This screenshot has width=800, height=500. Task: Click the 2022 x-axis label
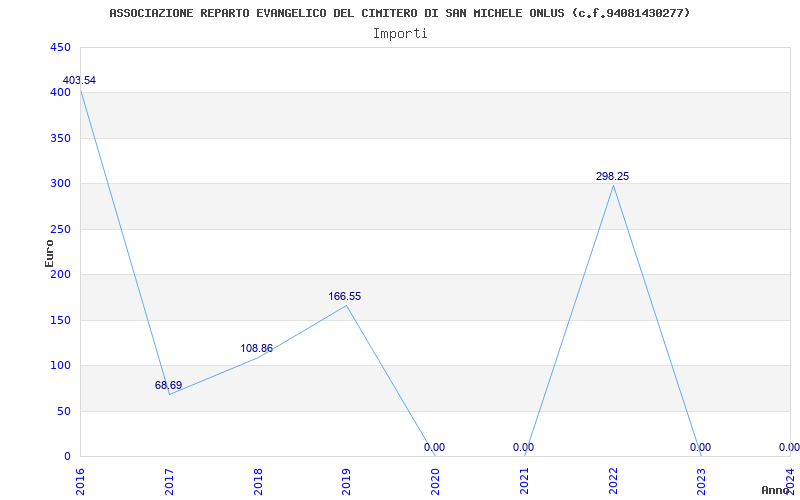pyautogui.click(x=613, y=481)
